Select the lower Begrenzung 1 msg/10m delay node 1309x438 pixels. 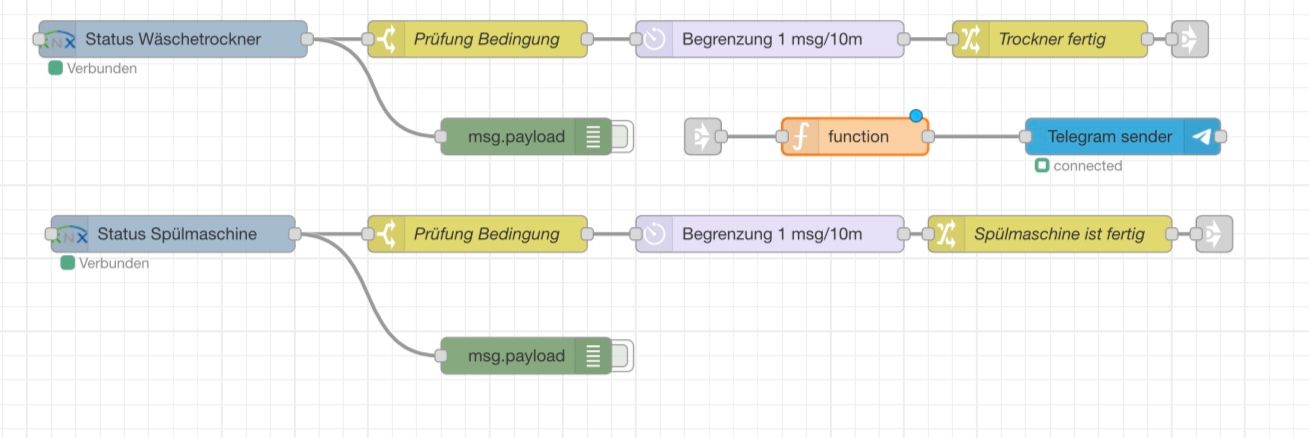770,234
